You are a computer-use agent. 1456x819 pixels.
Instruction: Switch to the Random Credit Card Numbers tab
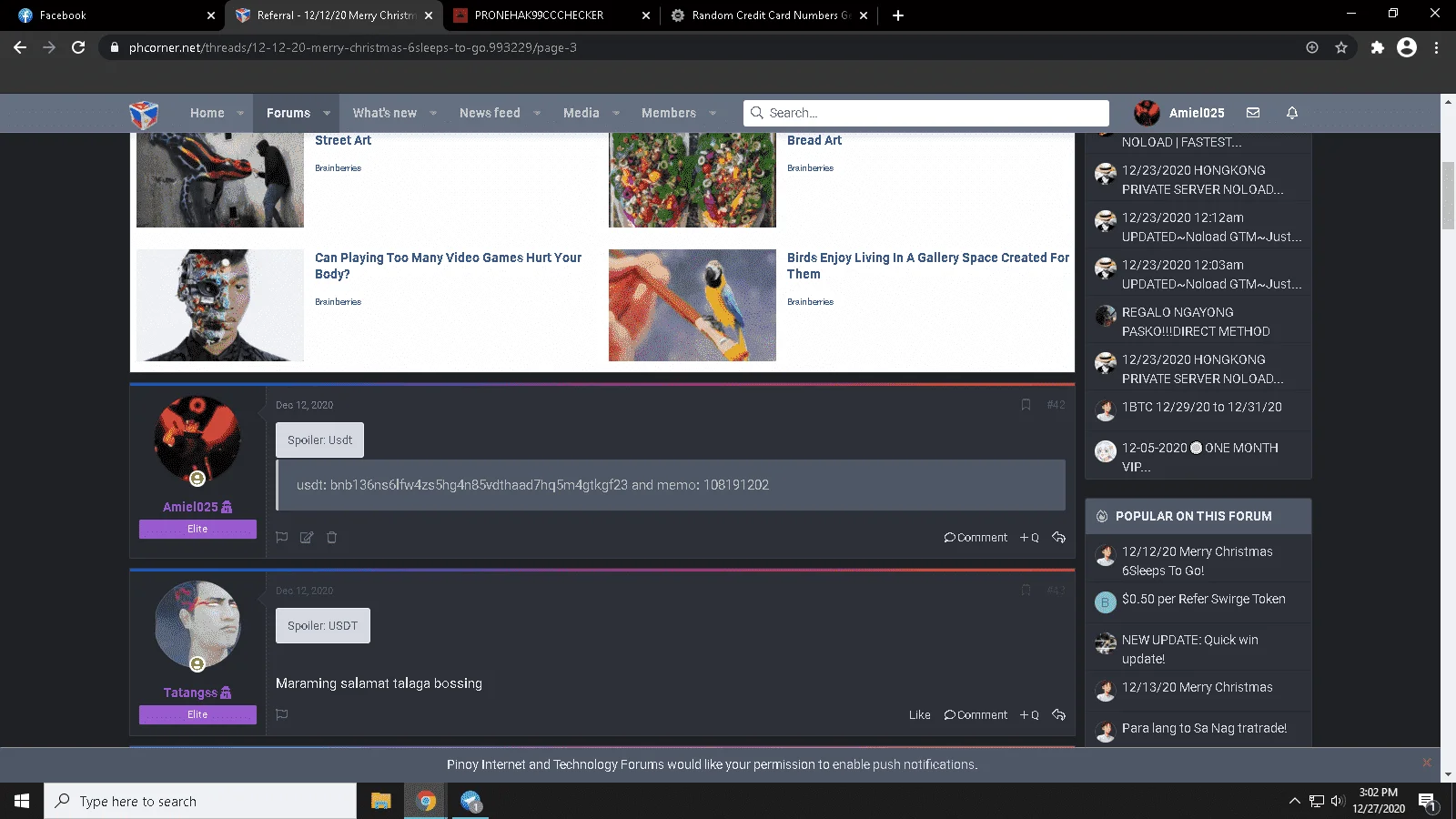tap(771, 15)
